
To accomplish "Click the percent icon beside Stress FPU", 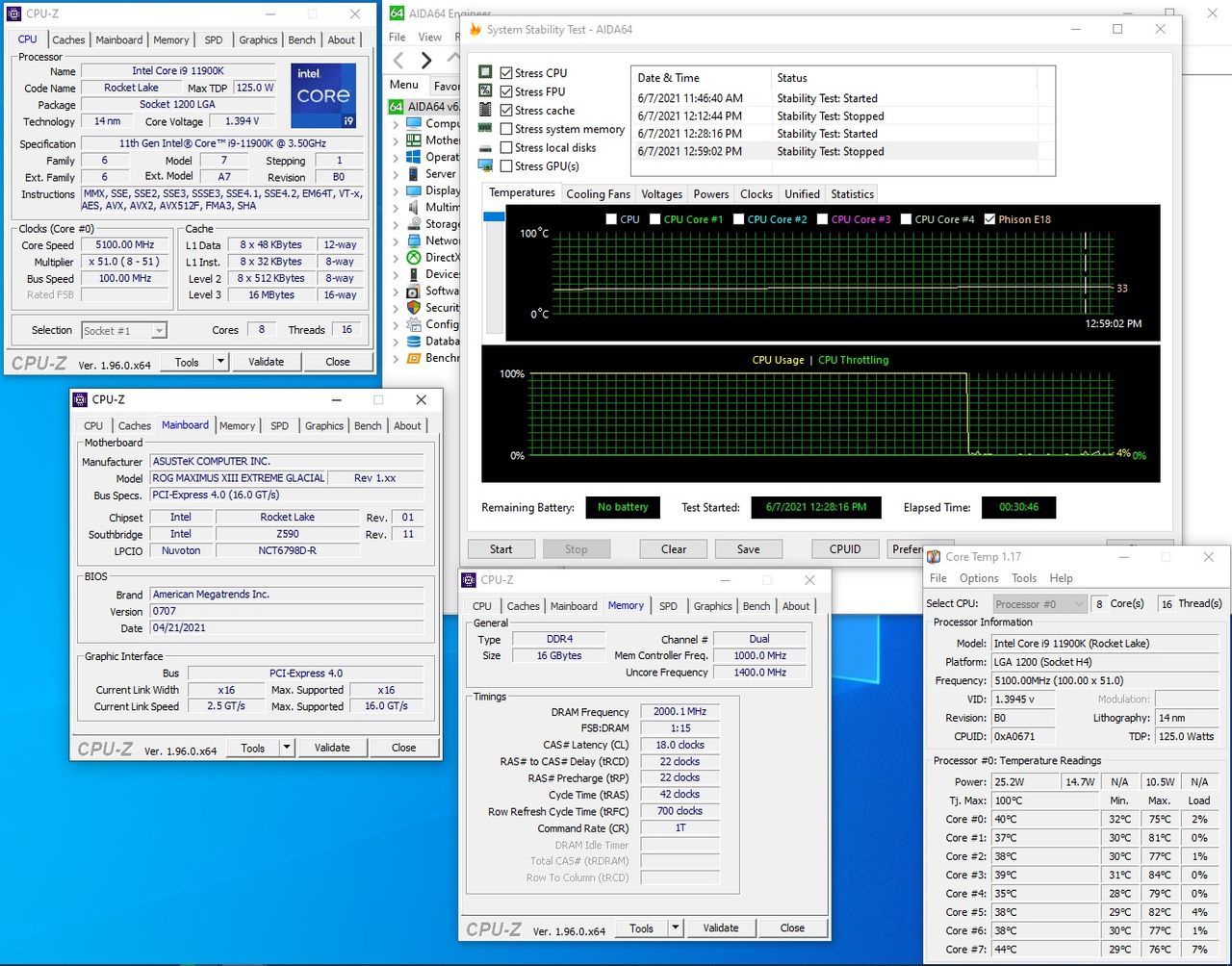I will point(486,90).
